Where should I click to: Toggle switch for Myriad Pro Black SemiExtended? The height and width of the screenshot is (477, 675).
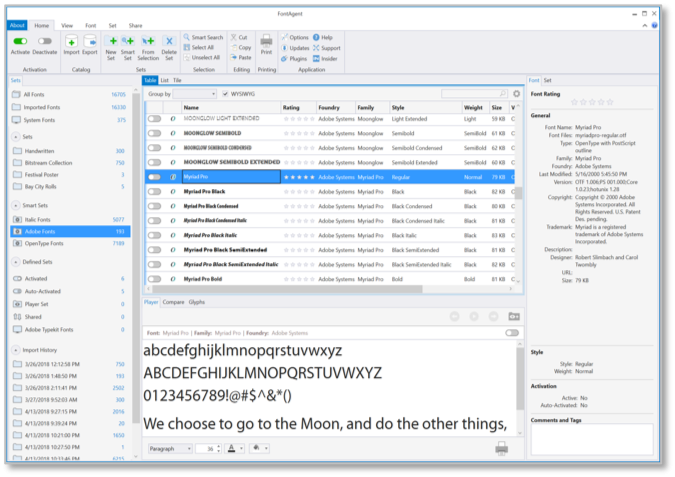(155, 250)
